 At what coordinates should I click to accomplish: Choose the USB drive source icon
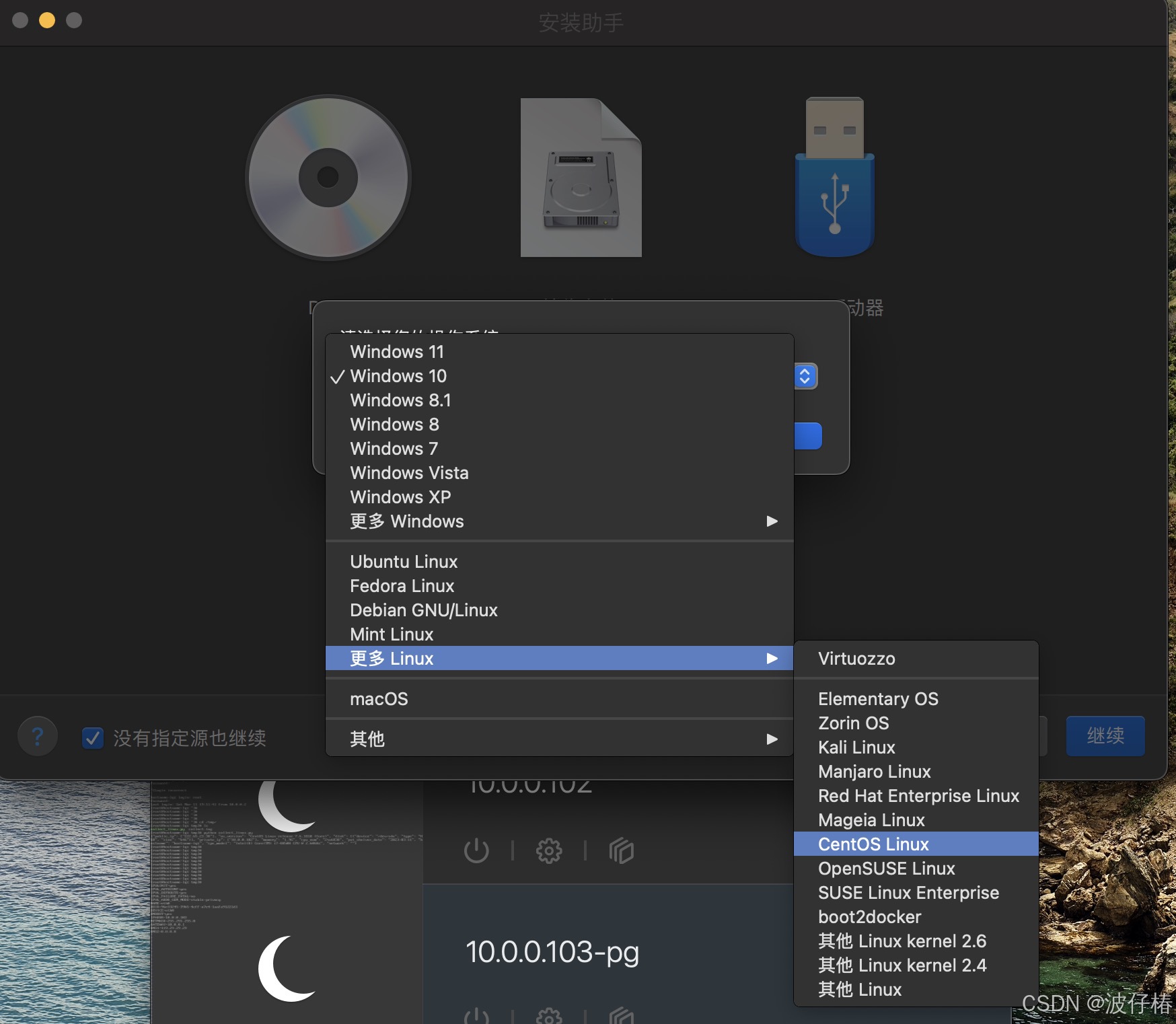835,178
